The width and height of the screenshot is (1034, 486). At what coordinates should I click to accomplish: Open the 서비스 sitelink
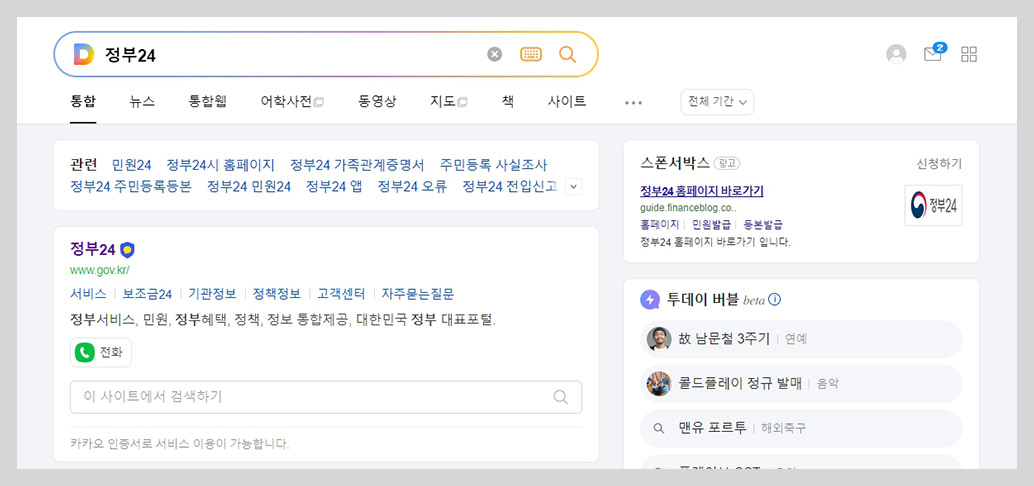tap(88, 294)
